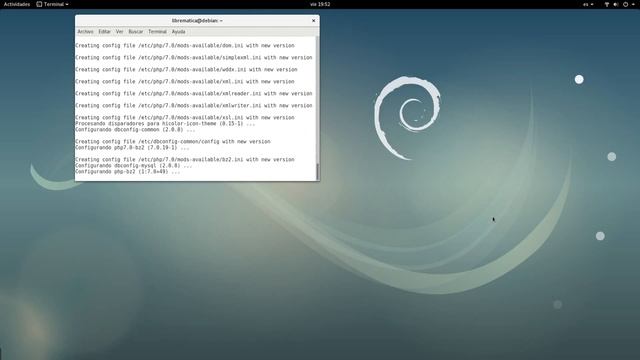Open the Buscar menu
The image size is (640, 360).
136,32
